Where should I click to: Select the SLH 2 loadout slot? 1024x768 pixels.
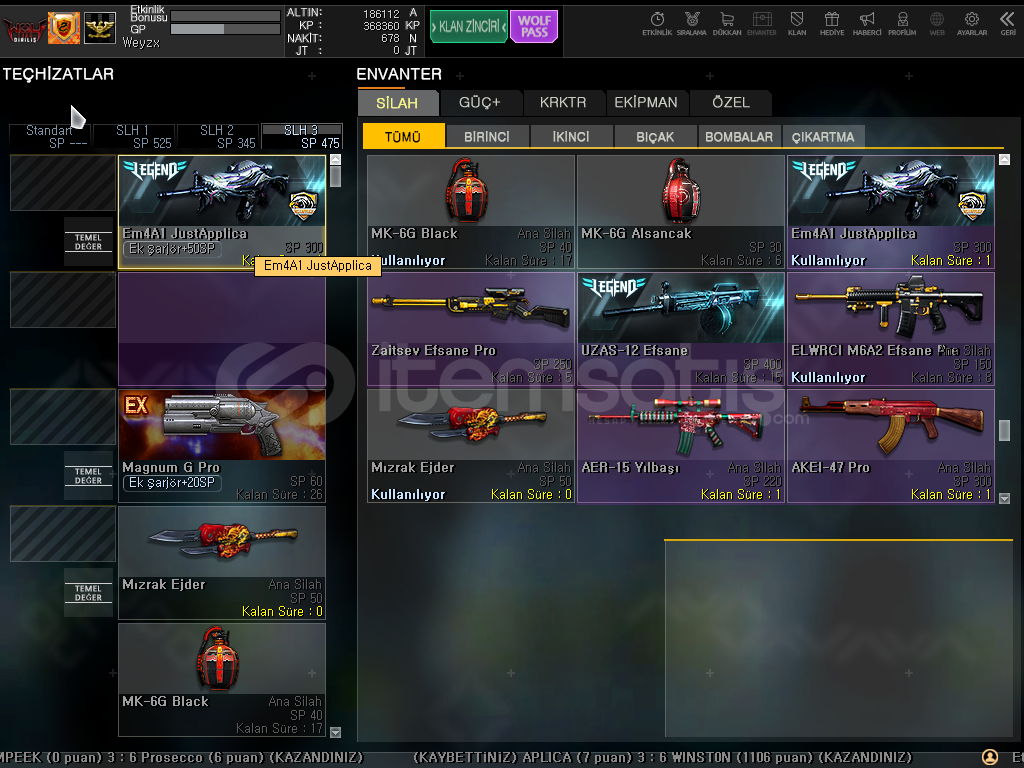(217, 137)
